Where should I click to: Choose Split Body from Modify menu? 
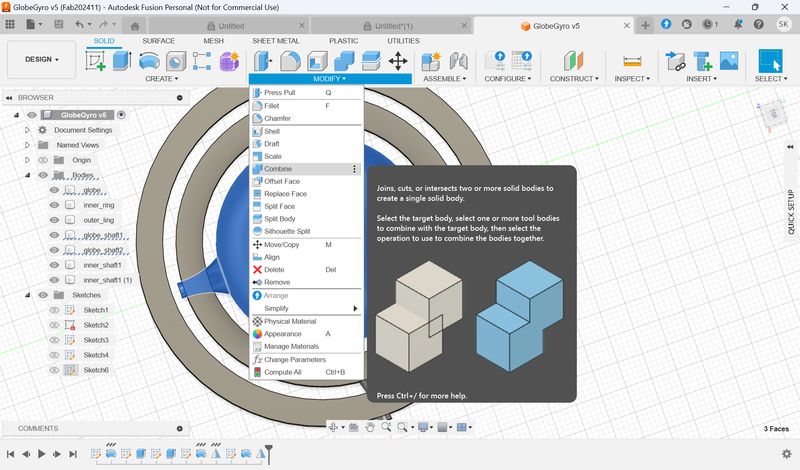coord(307,219)
